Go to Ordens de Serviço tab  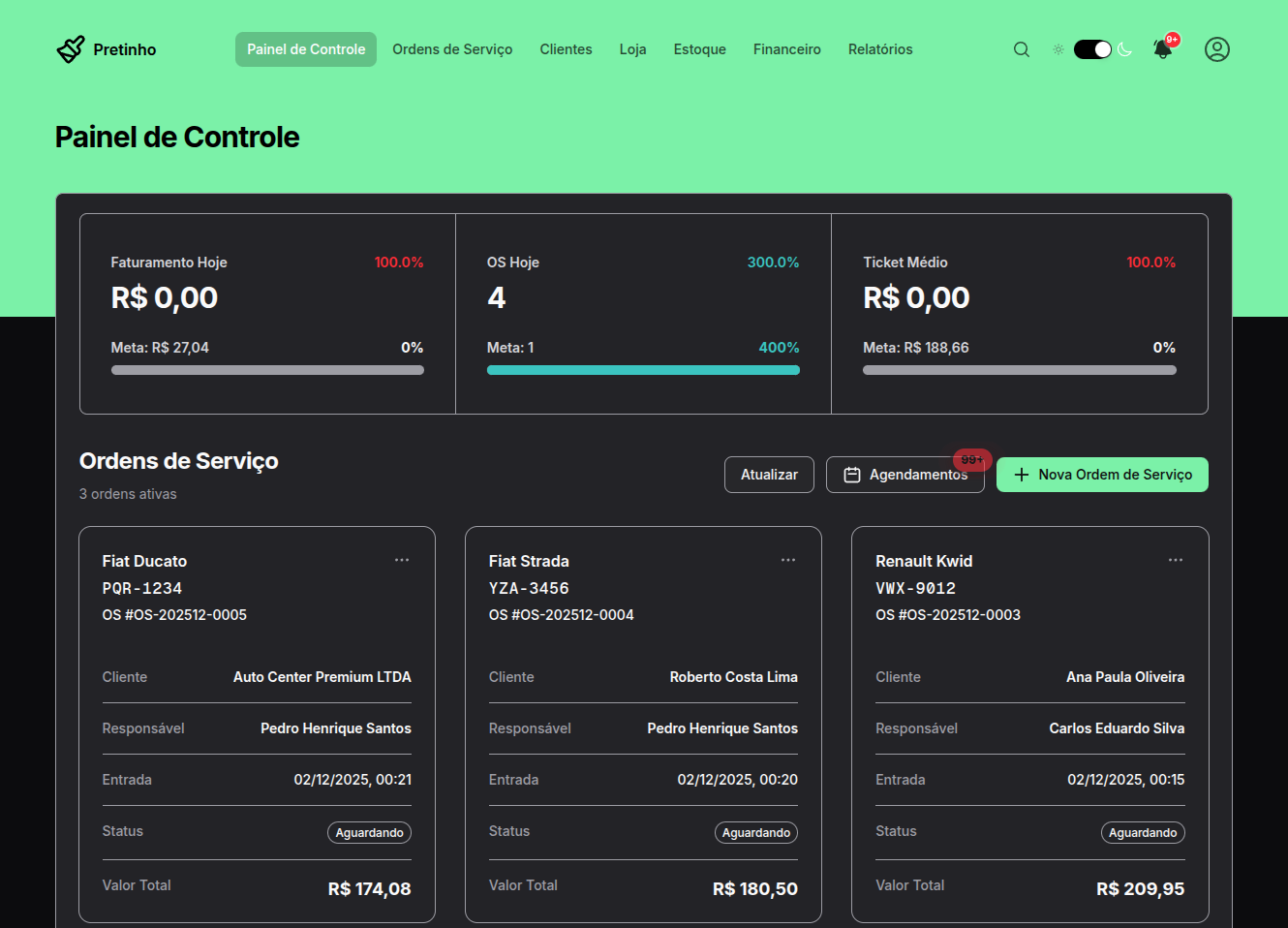(452, 49)
